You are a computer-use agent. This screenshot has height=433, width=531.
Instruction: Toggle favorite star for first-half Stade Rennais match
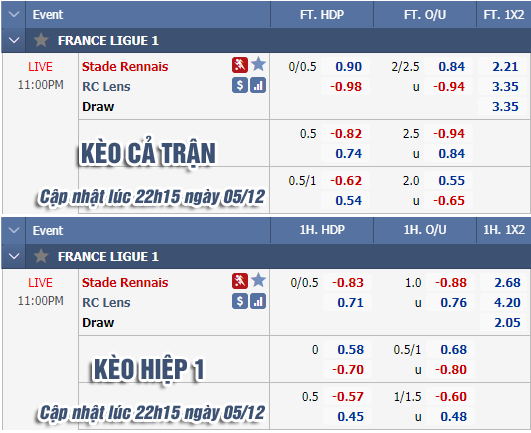(x=258, y=280)
